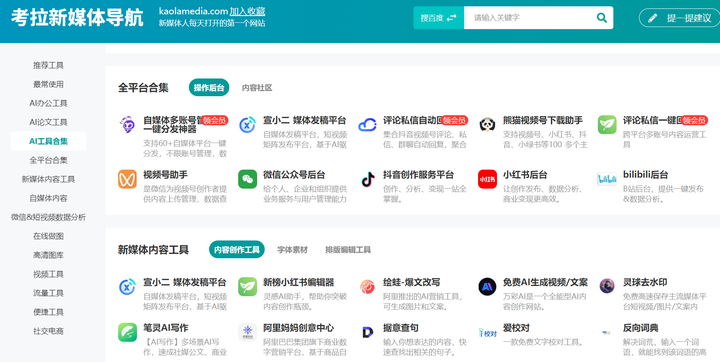Click the 领会员 badge on 评论私信一键回复 card
720x362 pixels.
[x=694, y=120]
